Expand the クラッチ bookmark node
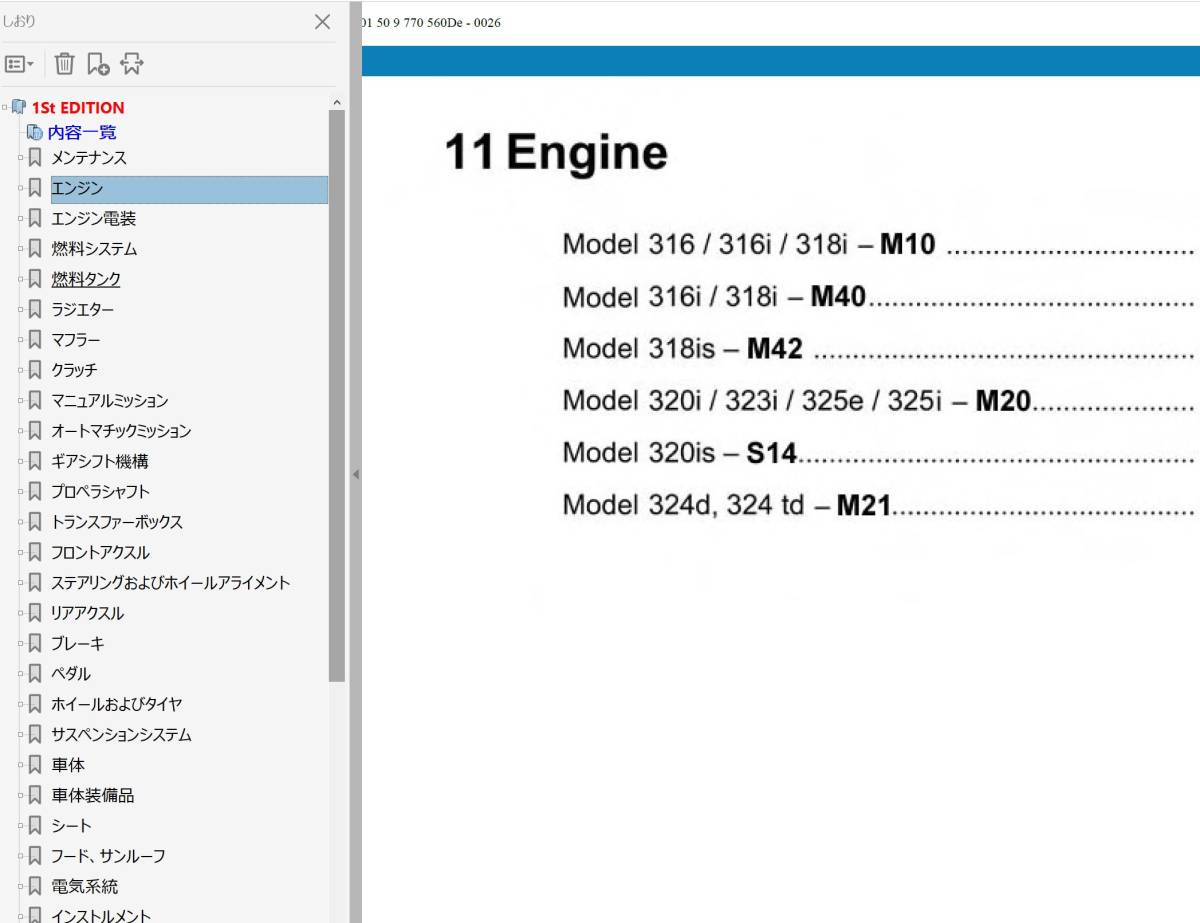 [20, 370]
